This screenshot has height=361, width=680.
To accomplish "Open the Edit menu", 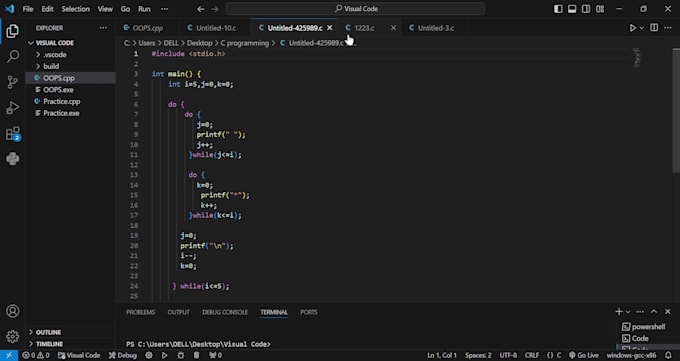I will 47,9.
